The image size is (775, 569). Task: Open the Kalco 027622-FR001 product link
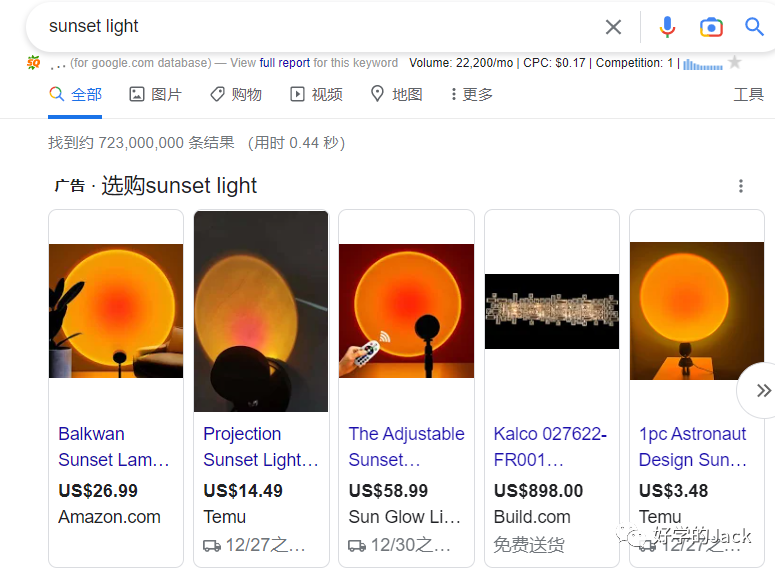tap(549, 447)
